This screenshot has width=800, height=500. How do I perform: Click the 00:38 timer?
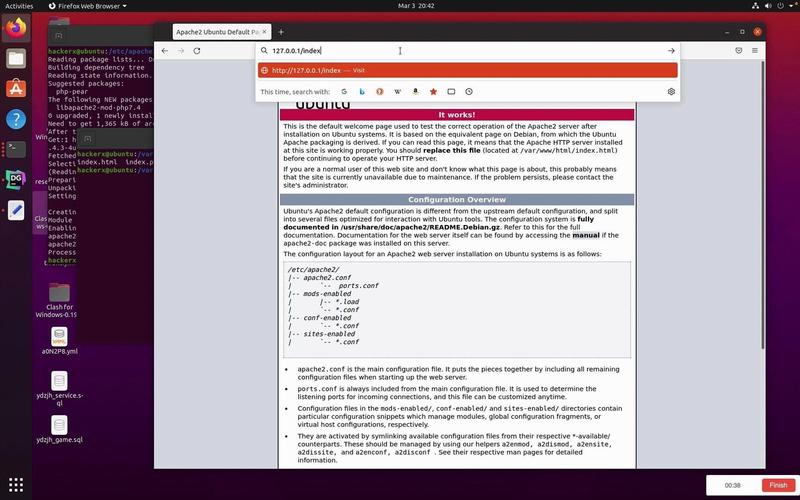(732, 485)
